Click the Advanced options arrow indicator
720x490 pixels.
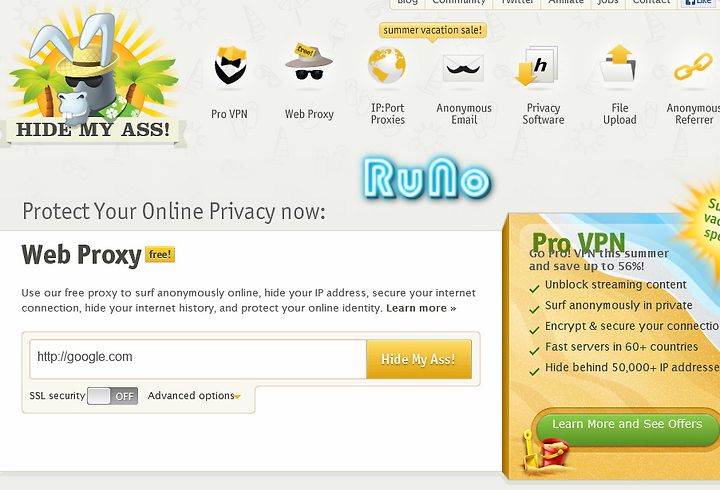pos(238,397)
